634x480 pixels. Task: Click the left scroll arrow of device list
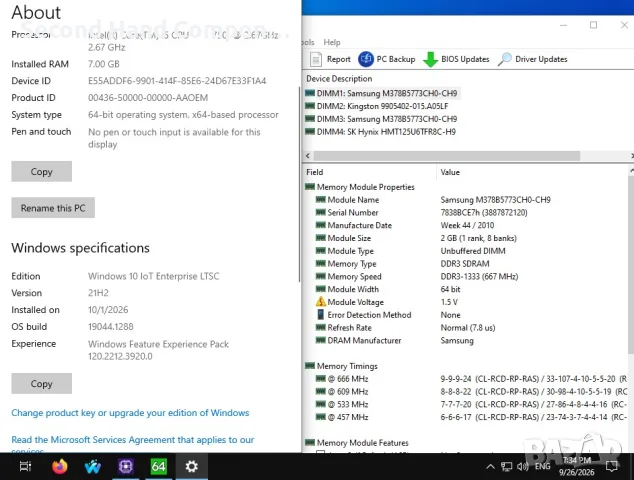(x=308, y=156)
